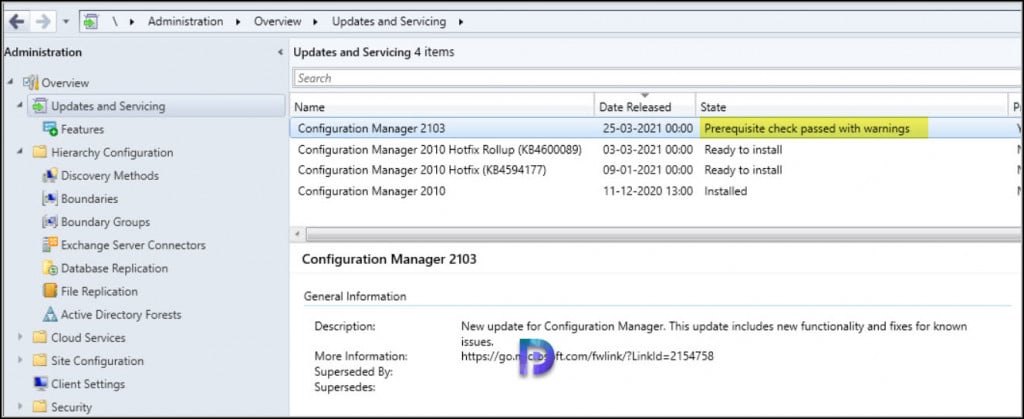
Task: Open Discovery Methods in the tree
Action: pyautogui.click(x=110, y=176)
